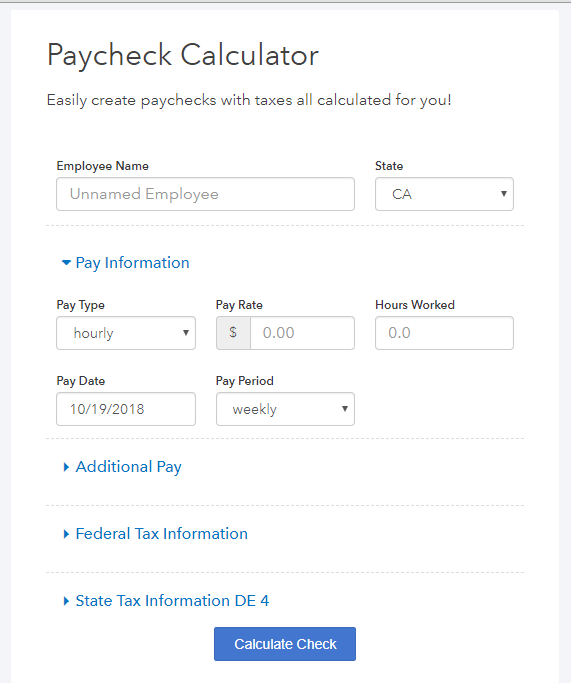Click the Calculate Check button
The image size is (571, 683).
[x=285, y=644]
